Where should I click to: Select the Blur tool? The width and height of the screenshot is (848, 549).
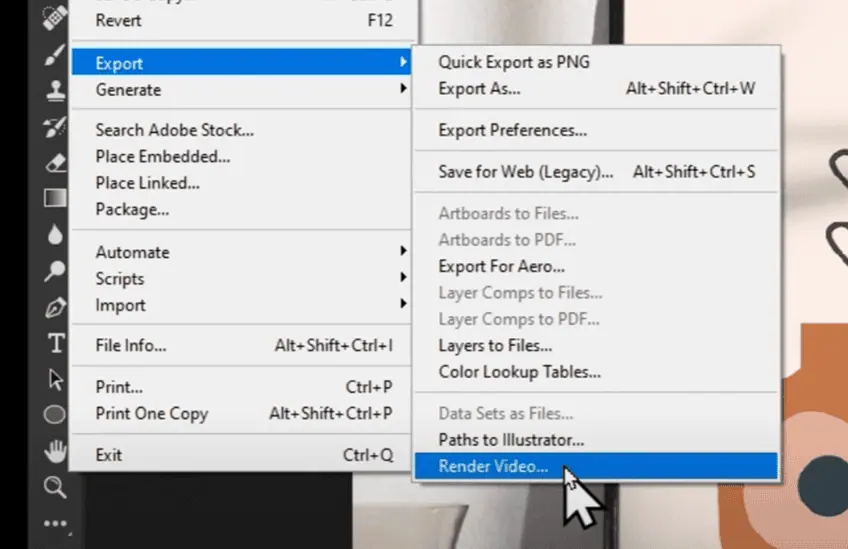click(x=54, y=234)
